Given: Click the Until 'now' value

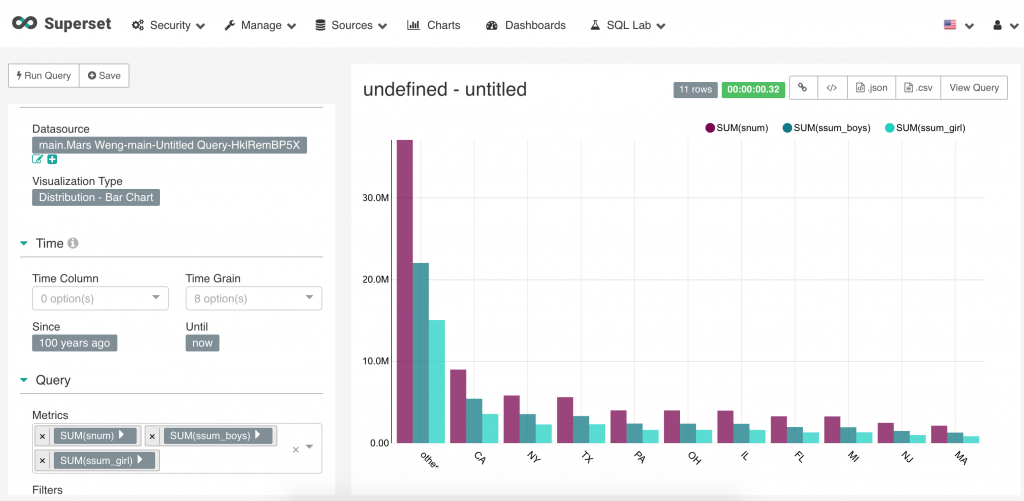Looking at the screenshot, I should click(x=202, y=343).
